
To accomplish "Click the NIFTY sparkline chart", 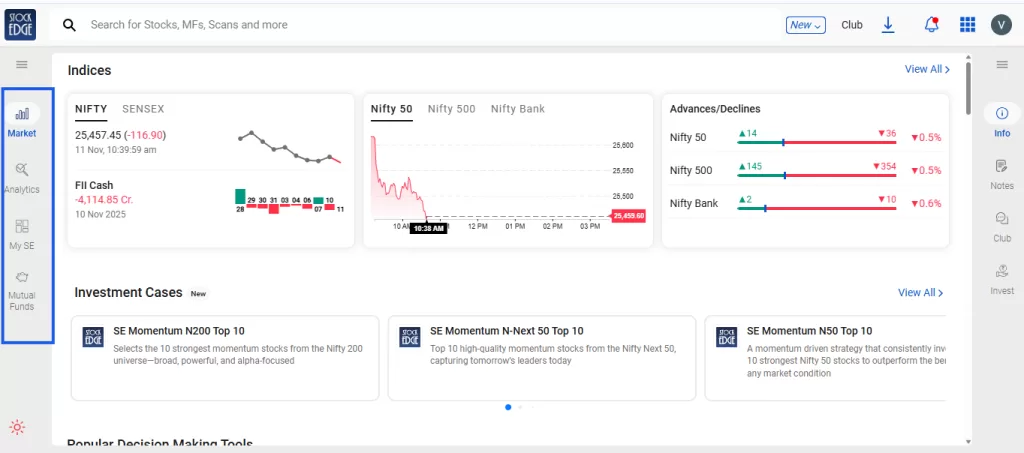I will tap(290, 147).
